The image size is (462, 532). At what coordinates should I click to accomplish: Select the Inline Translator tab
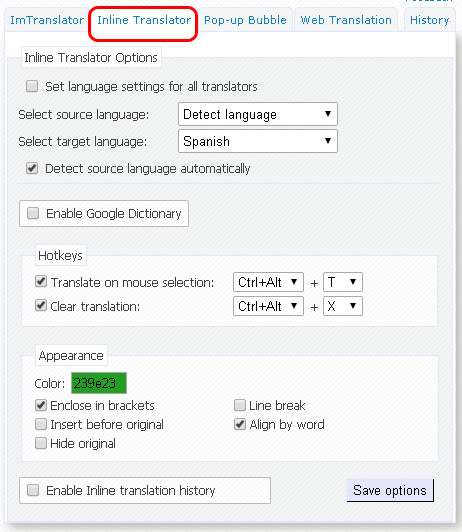click(144, 20)
